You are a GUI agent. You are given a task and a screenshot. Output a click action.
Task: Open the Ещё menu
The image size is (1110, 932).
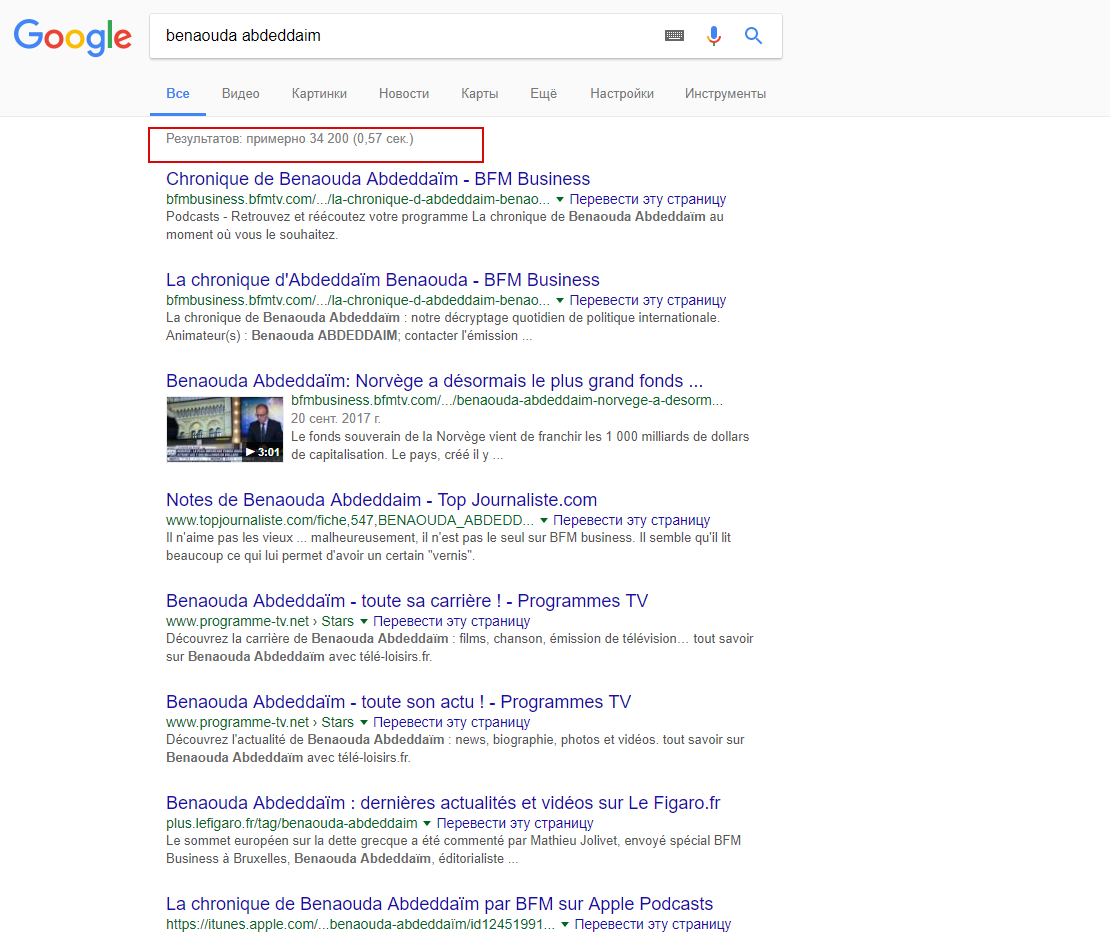[x=544, y=93]
